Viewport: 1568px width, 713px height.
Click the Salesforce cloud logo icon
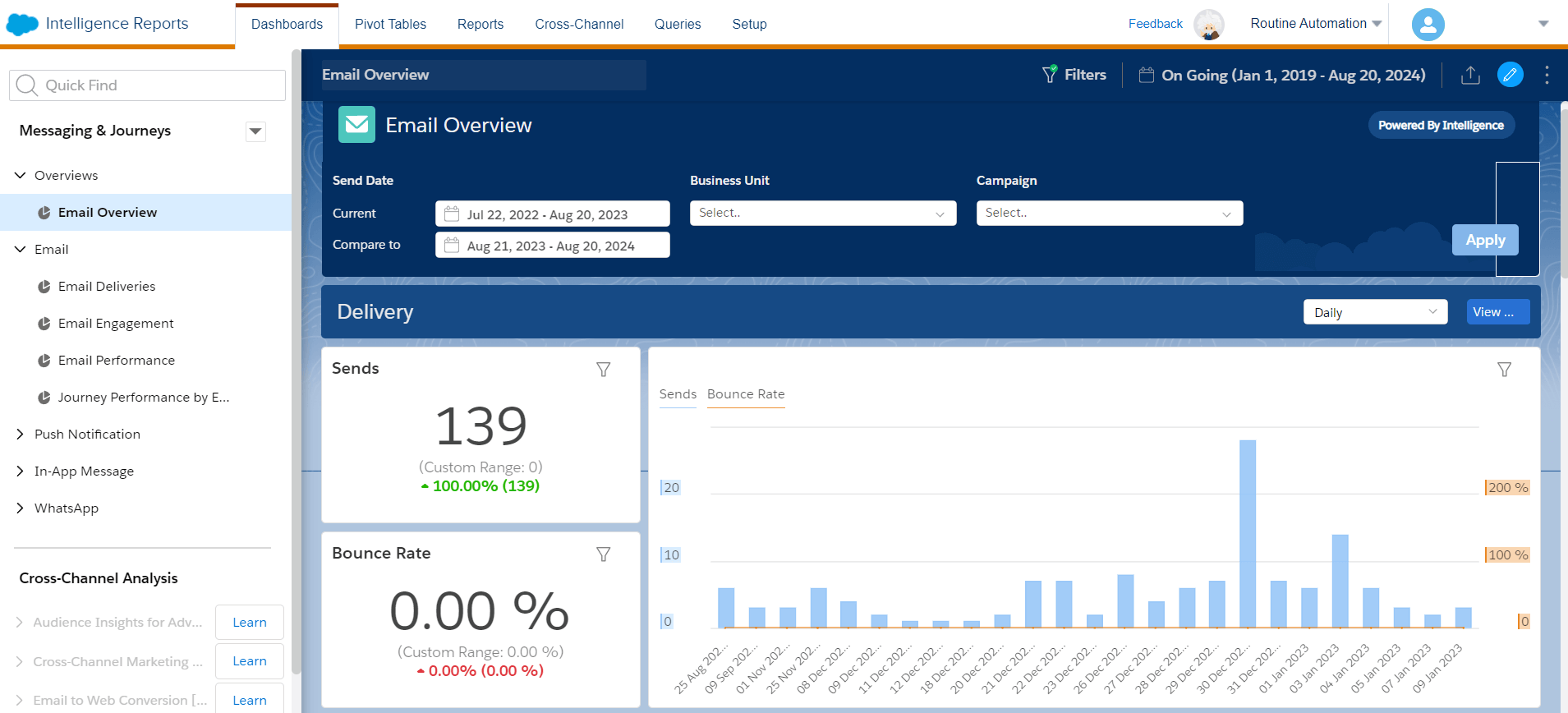pos(22,25)
